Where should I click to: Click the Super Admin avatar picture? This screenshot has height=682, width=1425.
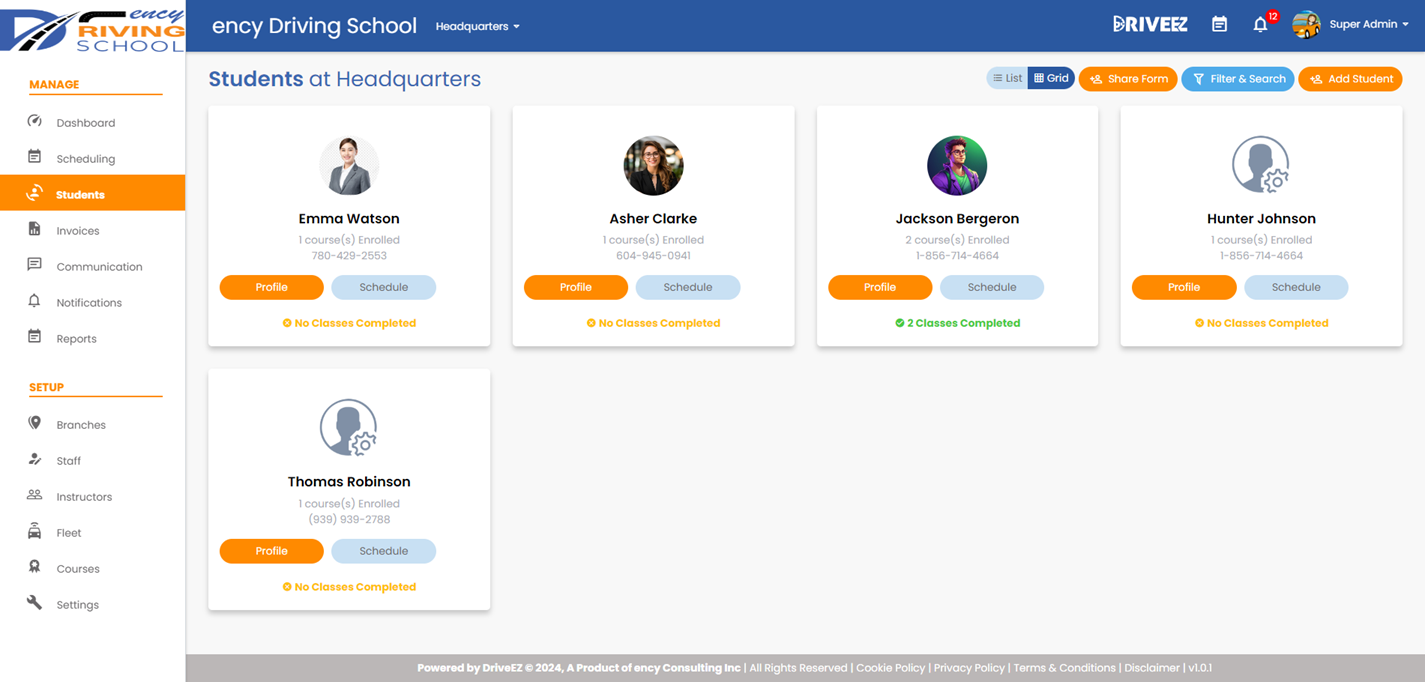point(1306,25)
